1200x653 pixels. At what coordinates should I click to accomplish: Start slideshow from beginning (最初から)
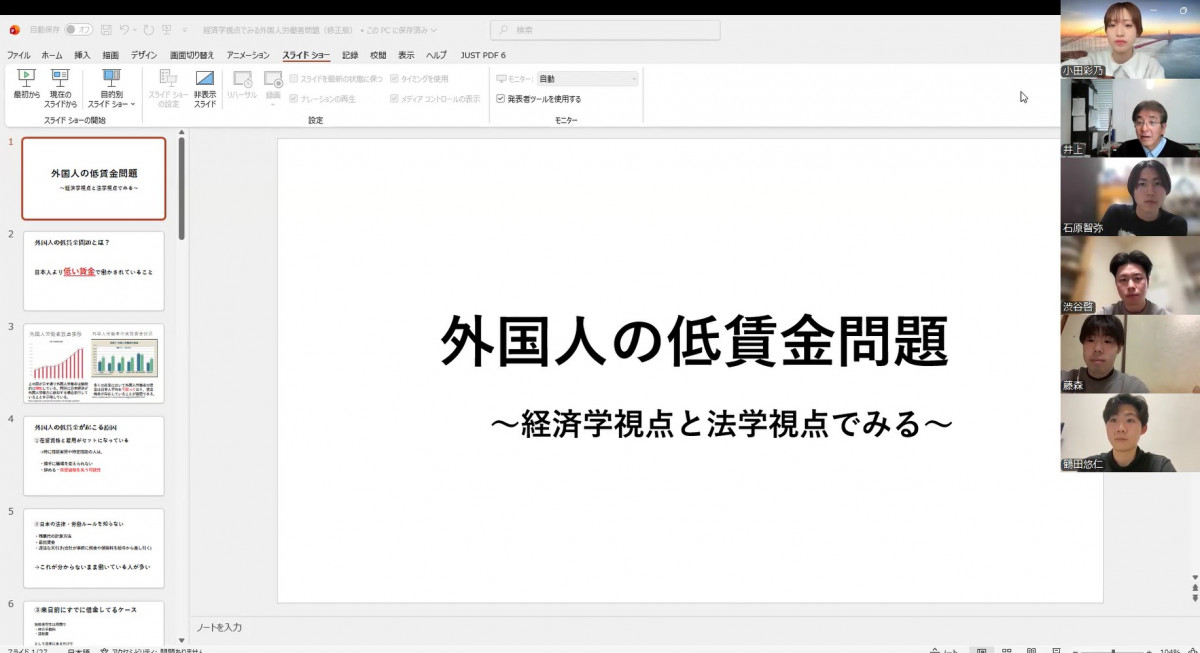pyautogui.click(x=26, y=84)
